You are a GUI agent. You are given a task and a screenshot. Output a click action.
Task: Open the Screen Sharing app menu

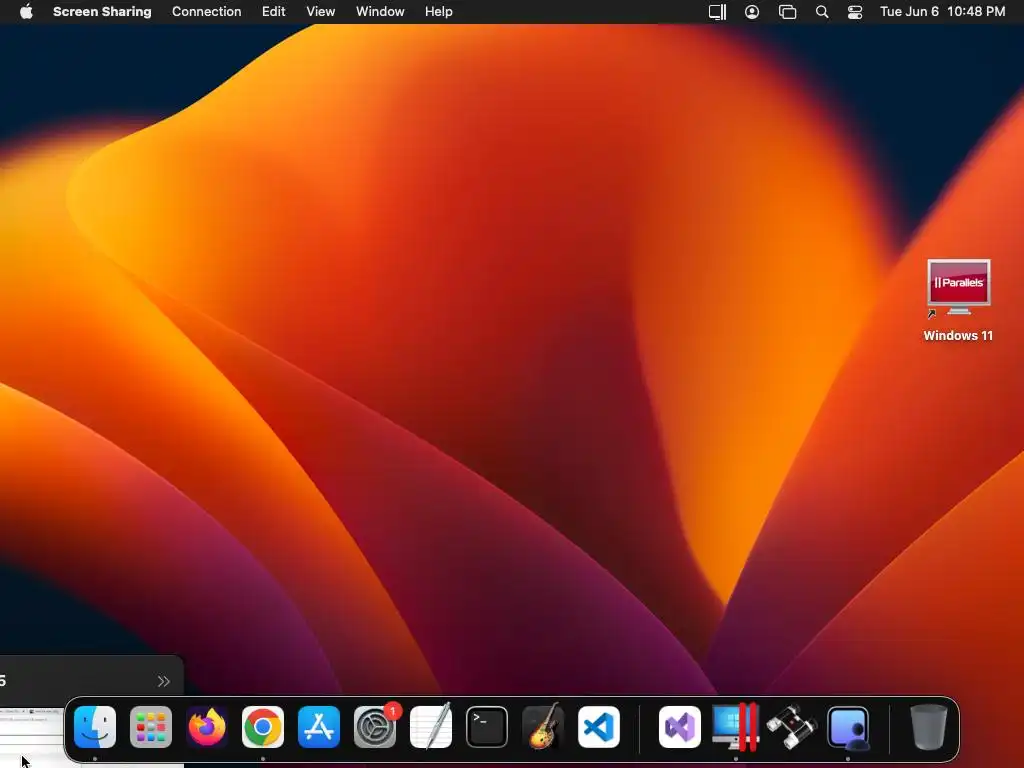(102, 12)
